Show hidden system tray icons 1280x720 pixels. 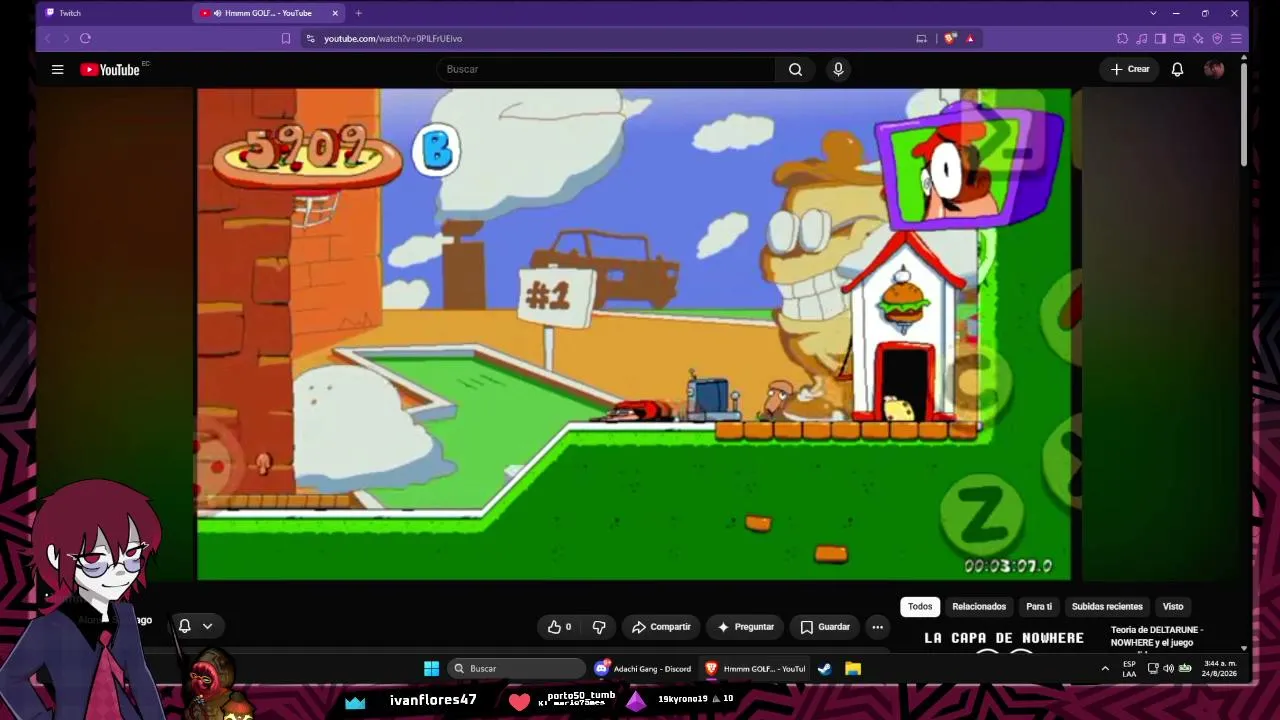pyautogui.click(x=1105, y=668)
